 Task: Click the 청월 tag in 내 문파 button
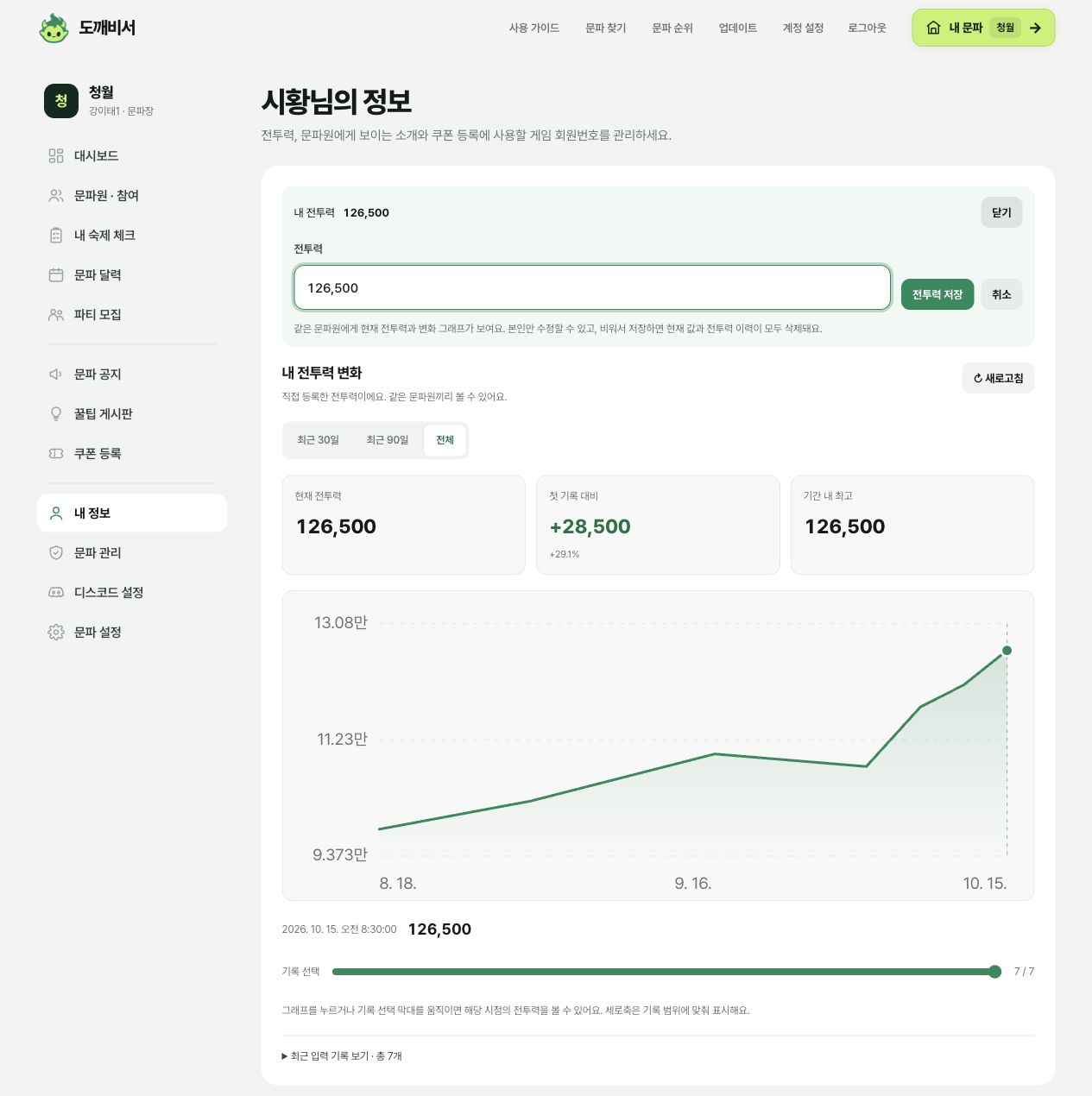[x=1005, y=28]
